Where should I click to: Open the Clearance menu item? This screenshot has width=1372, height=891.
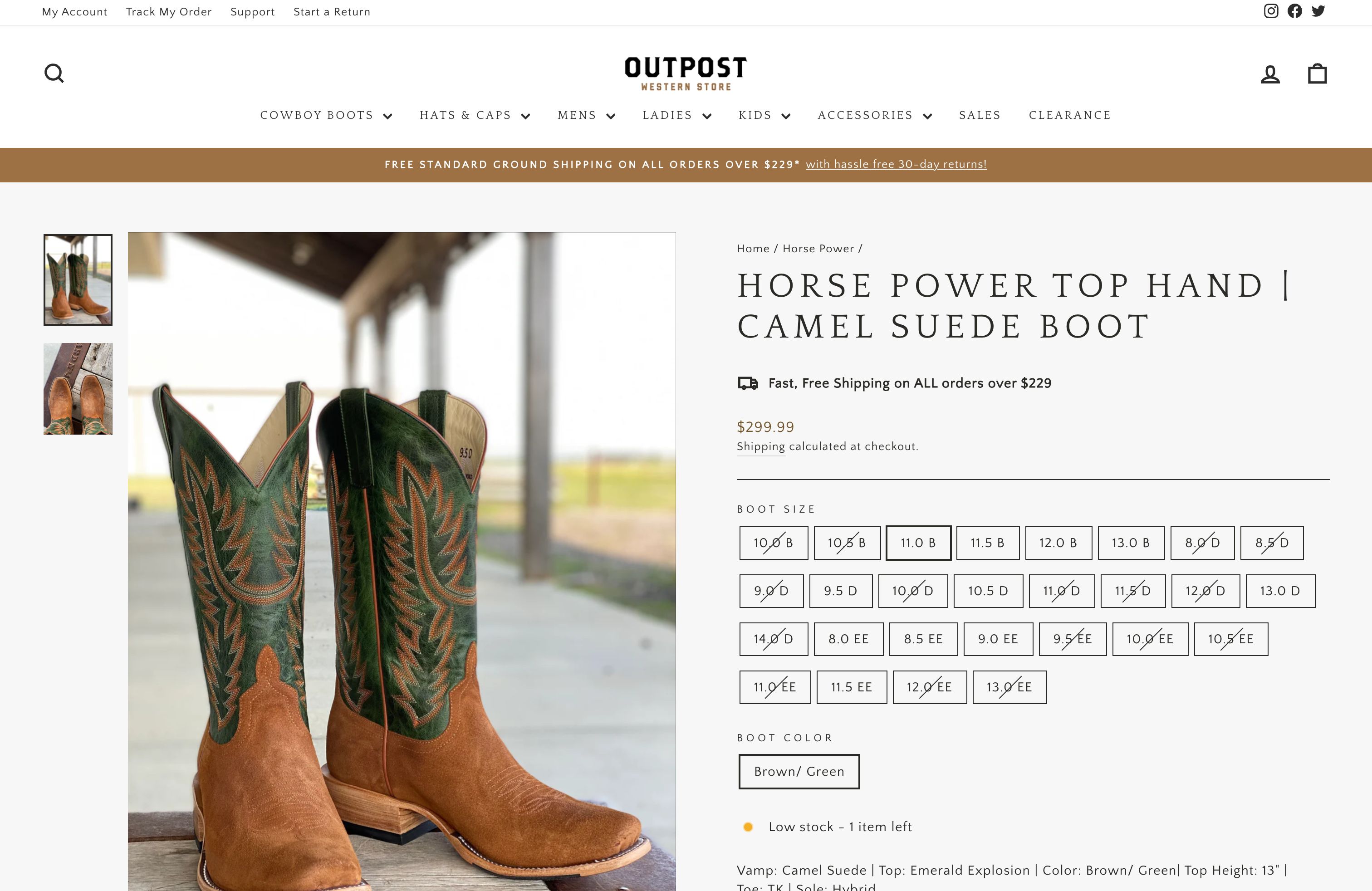(x=1069, y=115)
